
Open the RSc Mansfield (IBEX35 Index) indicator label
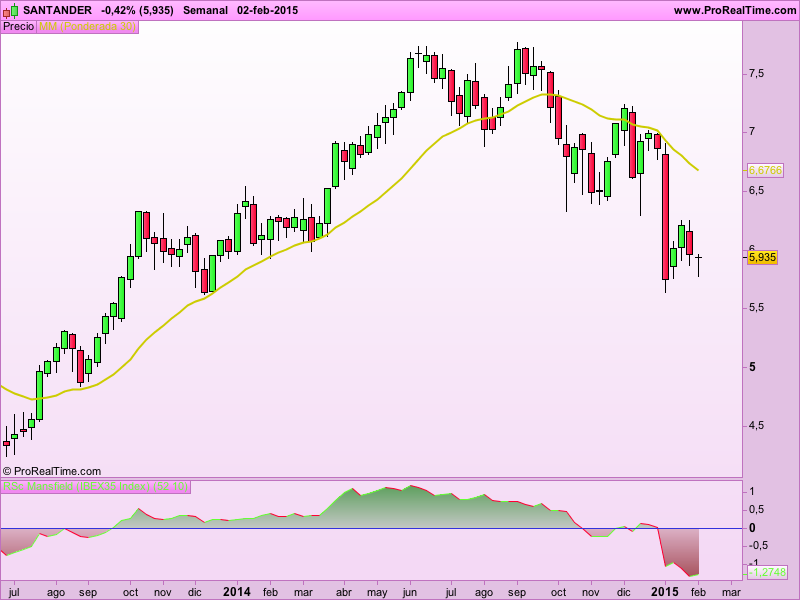click(96, 486)
